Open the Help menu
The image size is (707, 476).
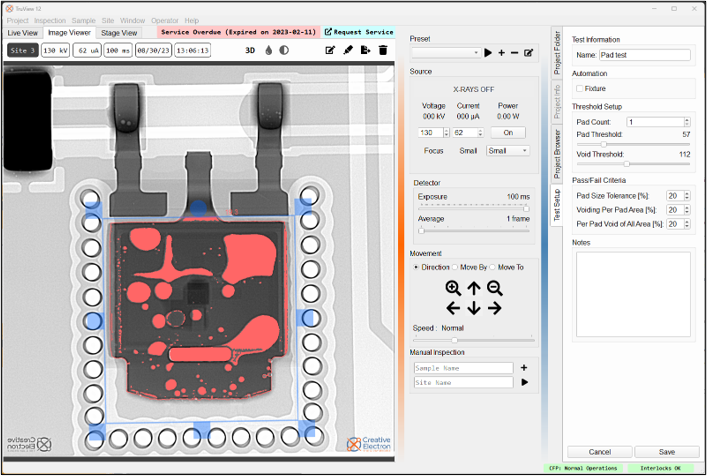point(192,21)
